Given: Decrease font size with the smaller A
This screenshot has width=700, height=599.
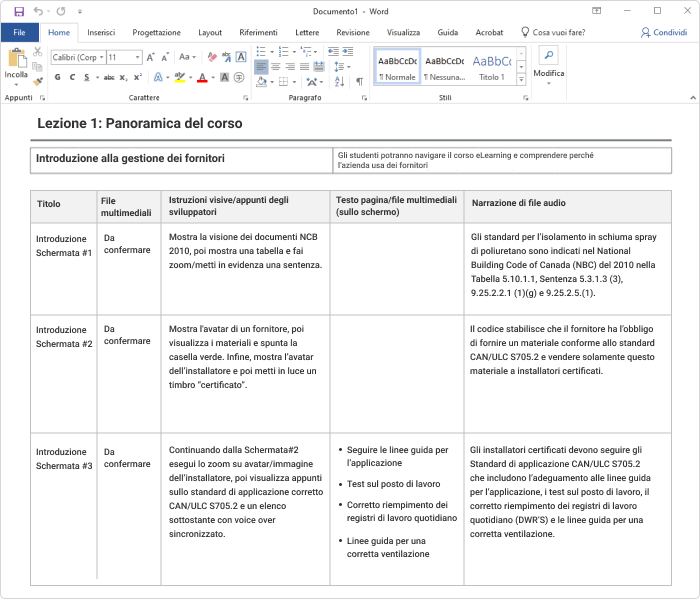Looking at the screenshot, I should coord(165,57).
